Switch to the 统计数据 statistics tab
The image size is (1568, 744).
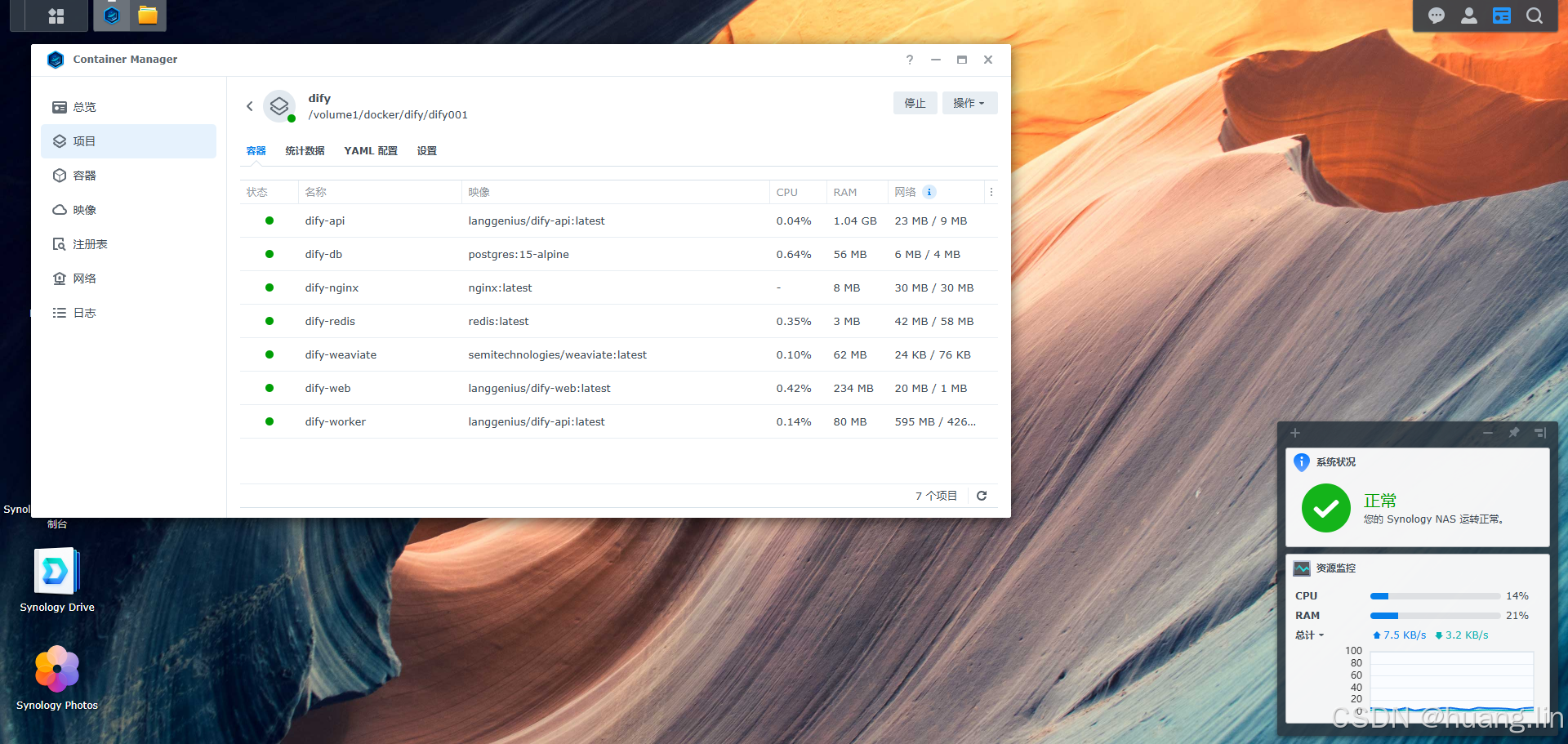click(305, 151)
